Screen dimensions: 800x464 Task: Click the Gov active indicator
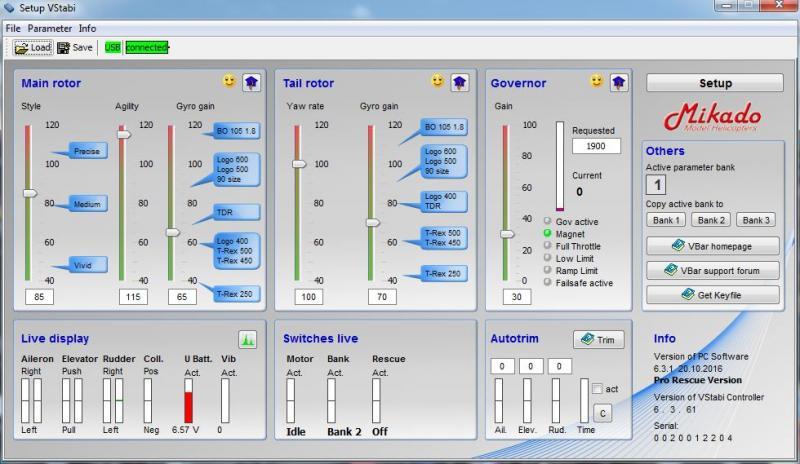click(x=548, y=221)
